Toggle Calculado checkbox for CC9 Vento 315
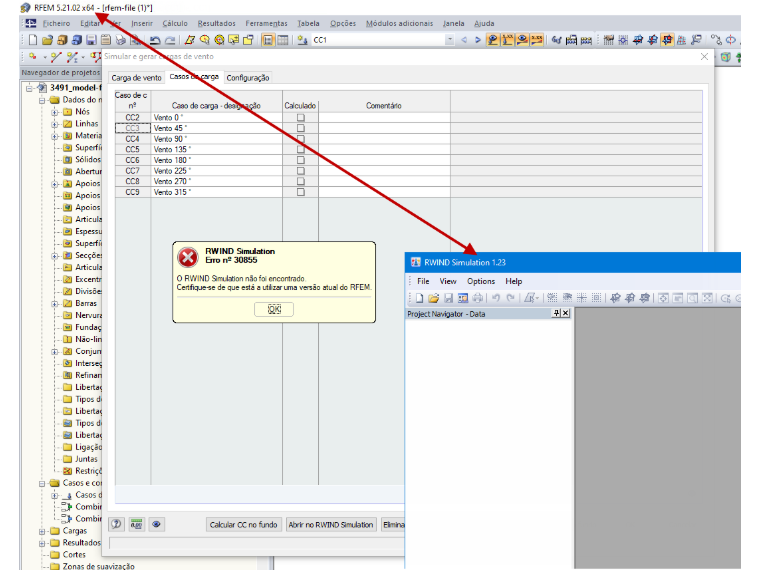Viewport: 760px width, 570px height. 301,192
